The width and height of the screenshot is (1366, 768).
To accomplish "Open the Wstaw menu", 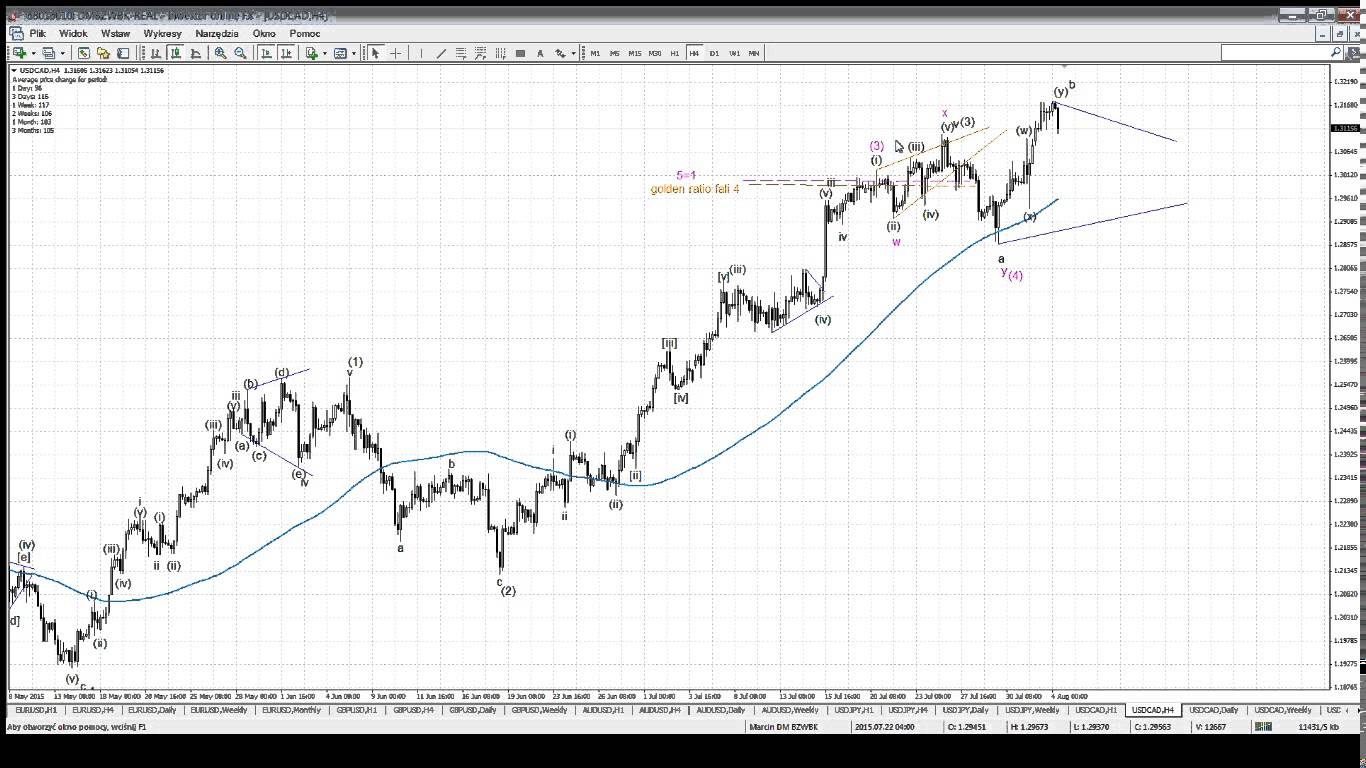I will (115, 33).
